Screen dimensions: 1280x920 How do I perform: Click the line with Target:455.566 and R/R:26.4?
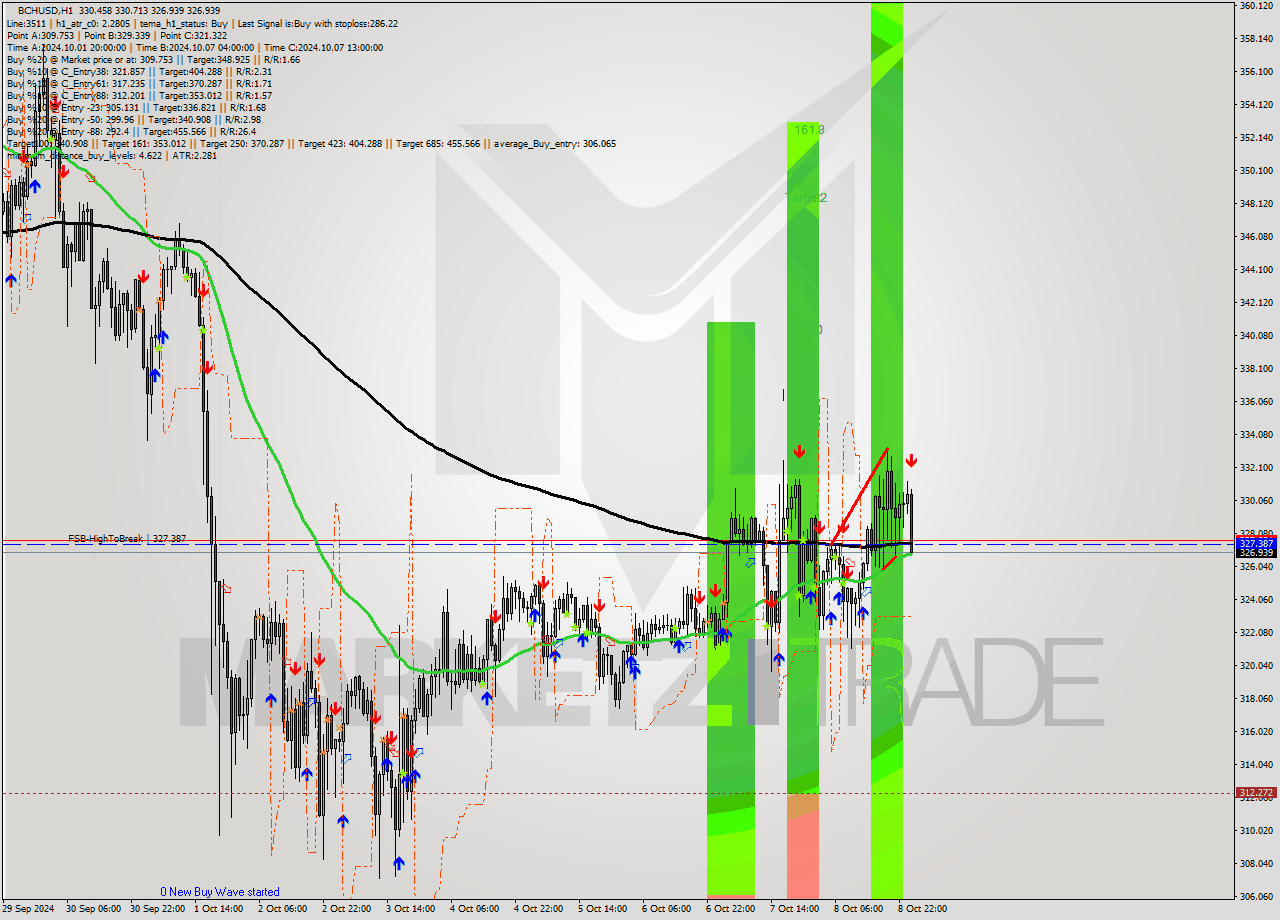pos(131,131)
